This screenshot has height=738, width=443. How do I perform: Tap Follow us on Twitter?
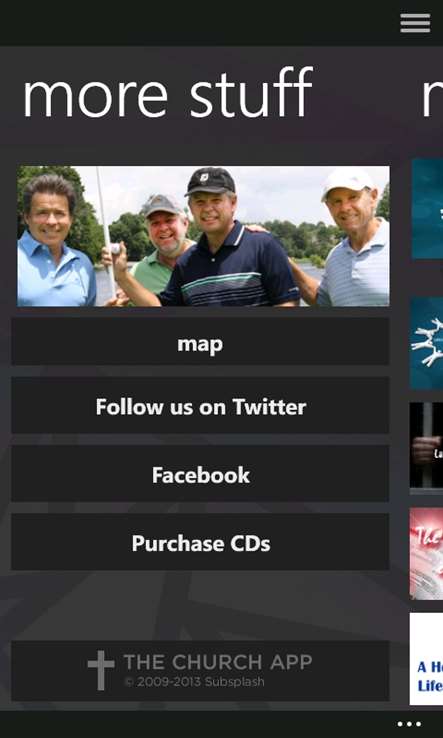[x=200, y=405]
